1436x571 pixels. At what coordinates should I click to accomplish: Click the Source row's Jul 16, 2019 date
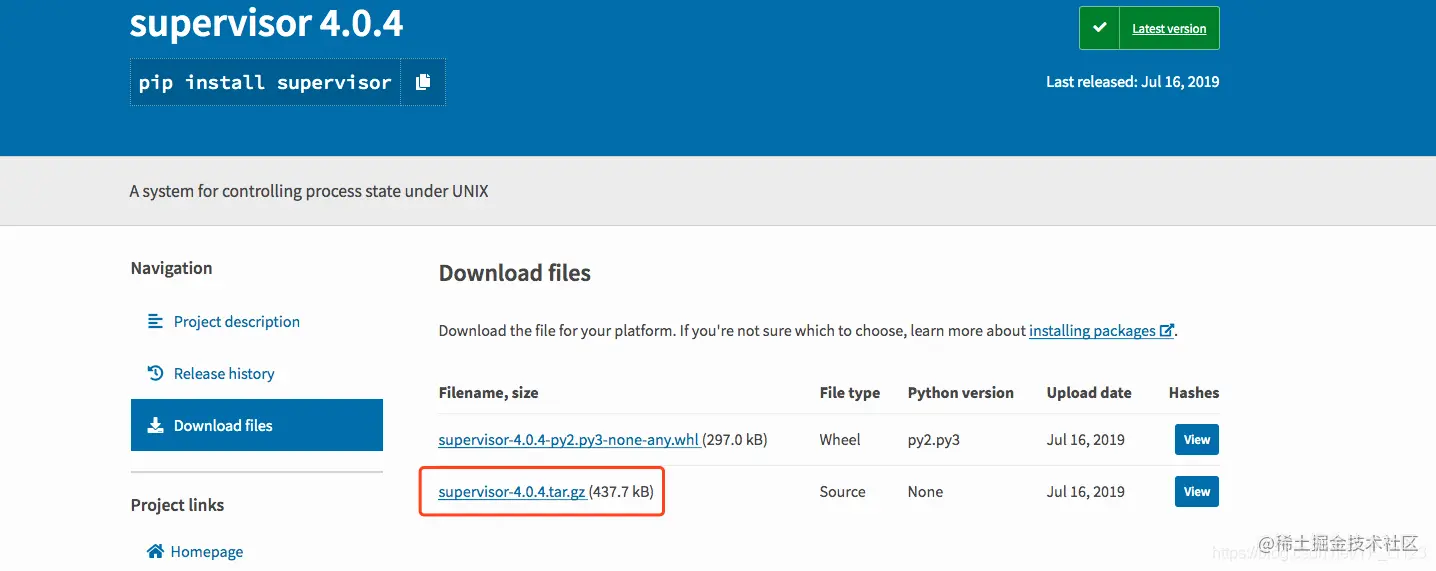[x=1086, y=491]
